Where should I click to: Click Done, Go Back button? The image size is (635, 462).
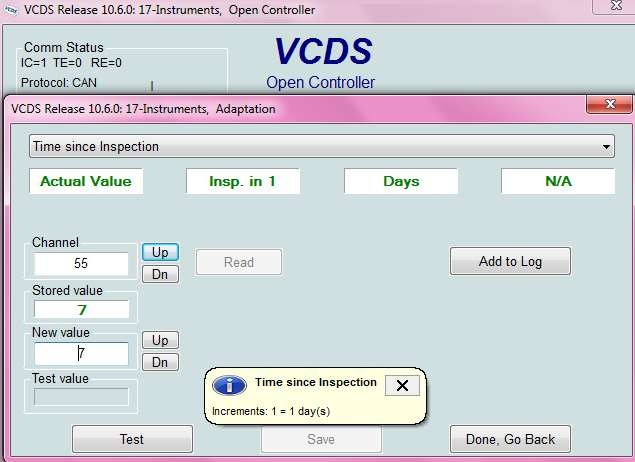point(510,439)
